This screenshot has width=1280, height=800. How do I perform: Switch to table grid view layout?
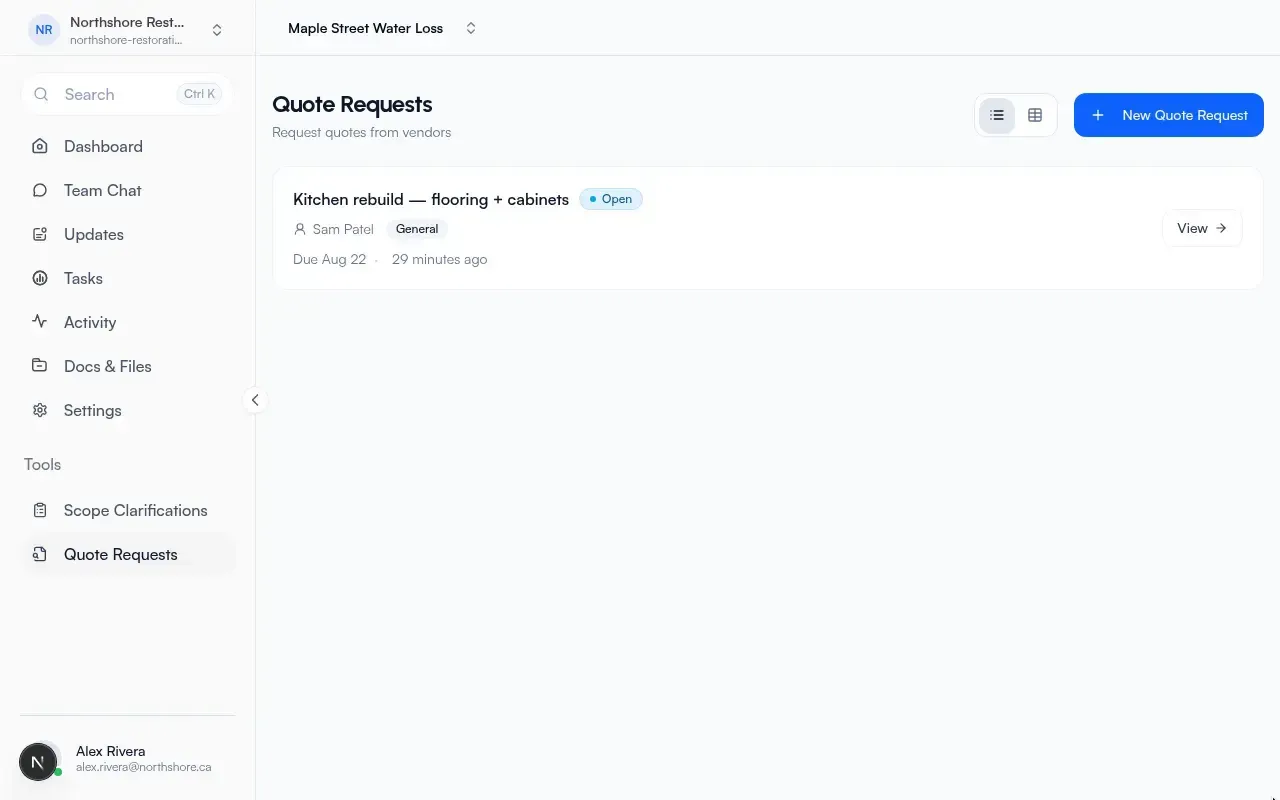click(1035, 115)
